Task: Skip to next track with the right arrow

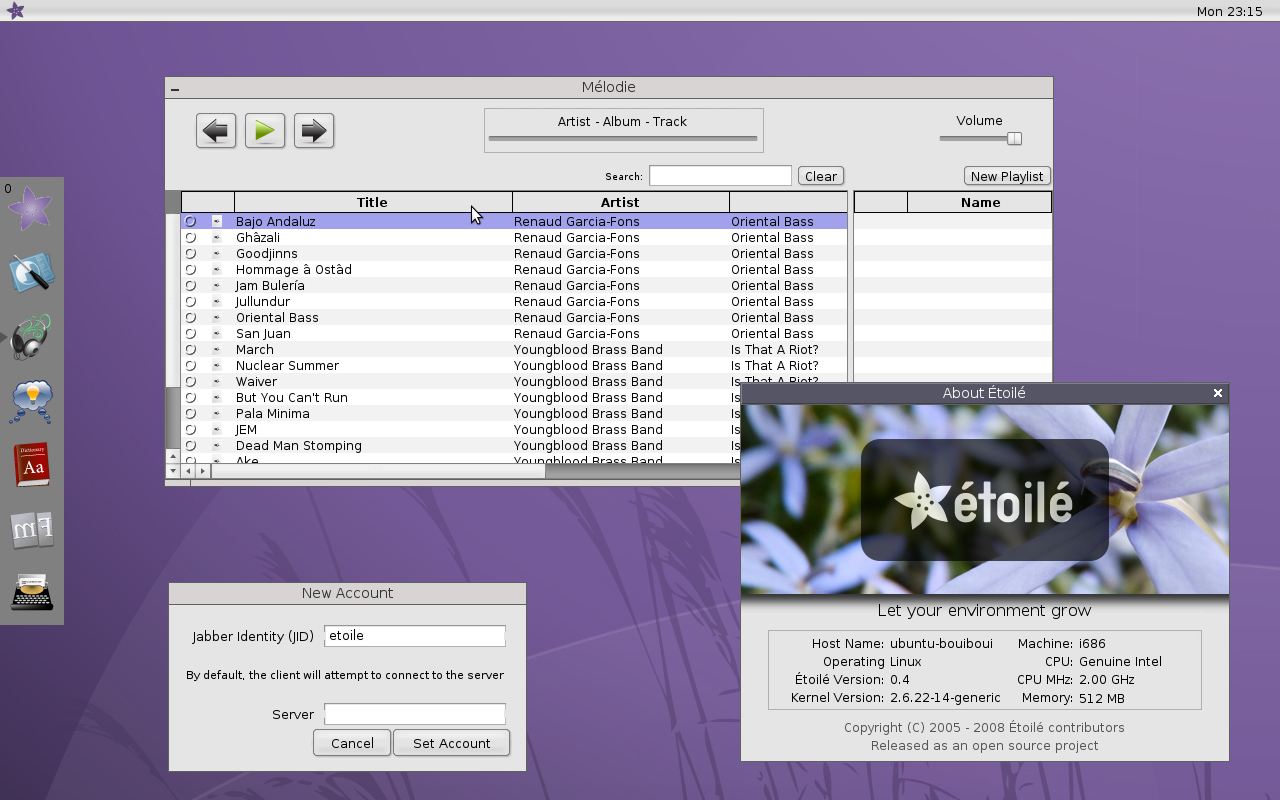Action: tap(314, 131)
